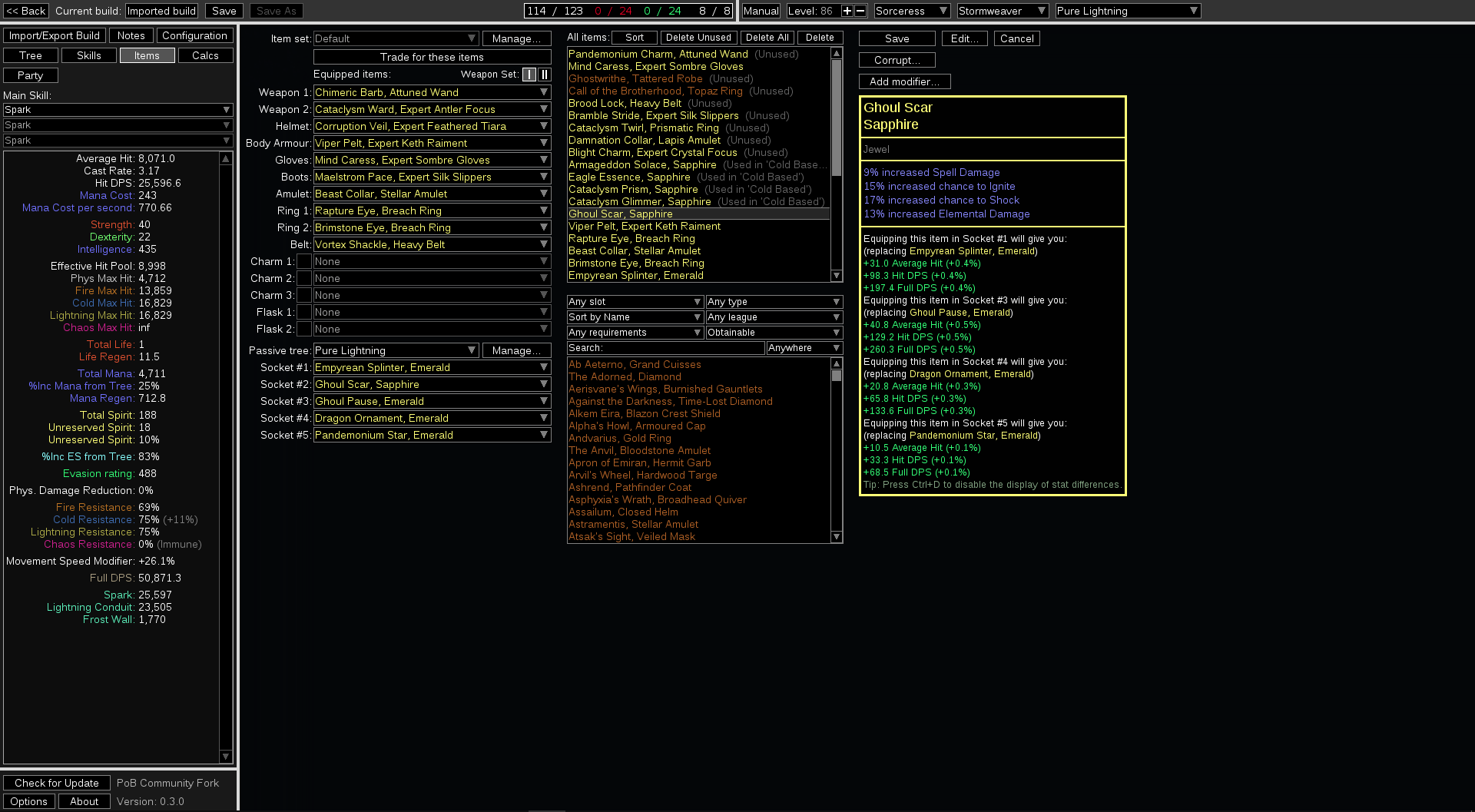Open the Sorceress class dropdown
This screenshot has height=812, width=1475.
(x=911, y=10)
